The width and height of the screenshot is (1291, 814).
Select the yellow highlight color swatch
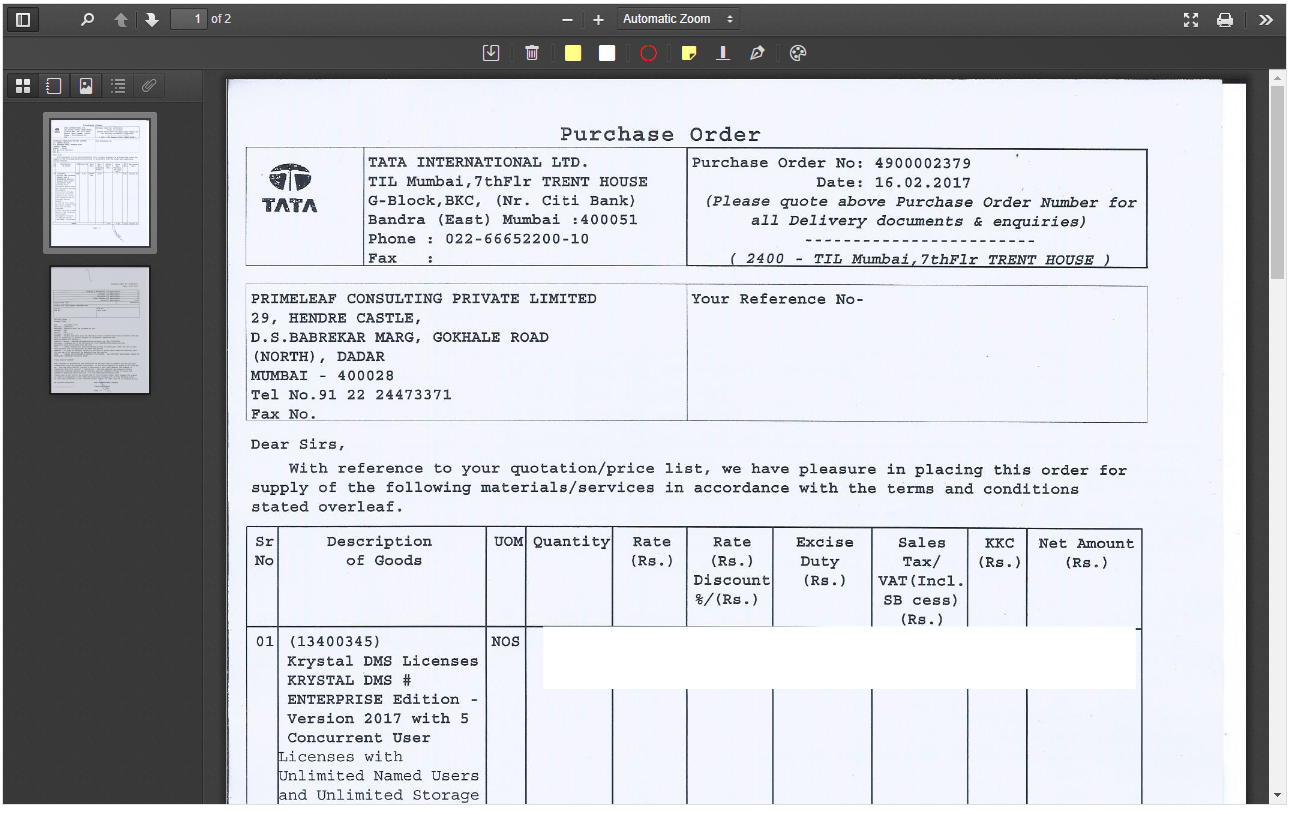pos(573,53)
